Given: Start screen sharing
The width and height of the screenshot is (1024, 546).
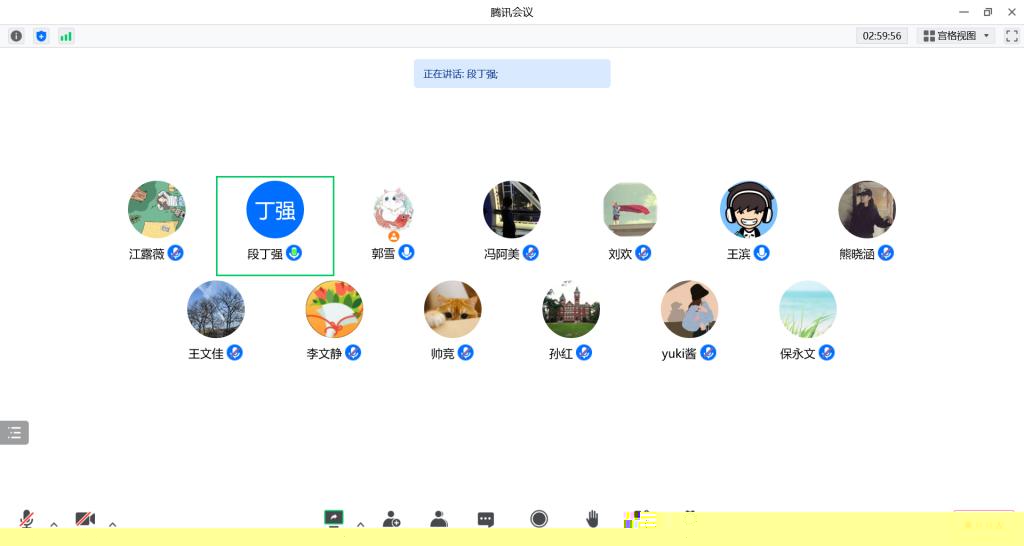Looking at the screenshot, I should tap(334, 519).
